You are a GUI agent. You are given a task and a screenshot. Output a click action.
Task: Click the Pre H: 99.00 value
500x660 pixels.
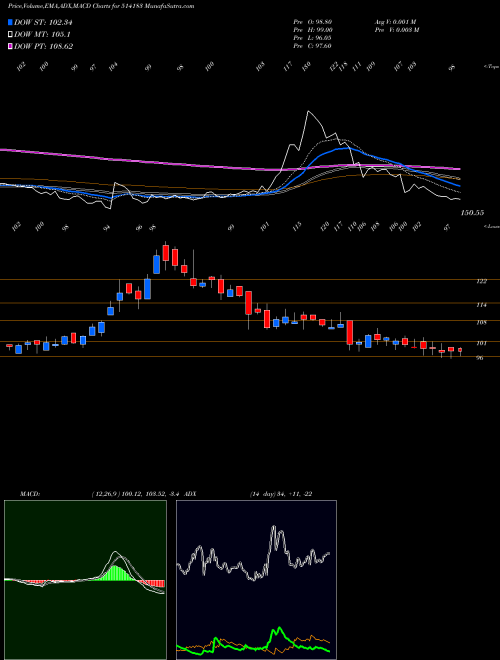[x=313, y=29]
